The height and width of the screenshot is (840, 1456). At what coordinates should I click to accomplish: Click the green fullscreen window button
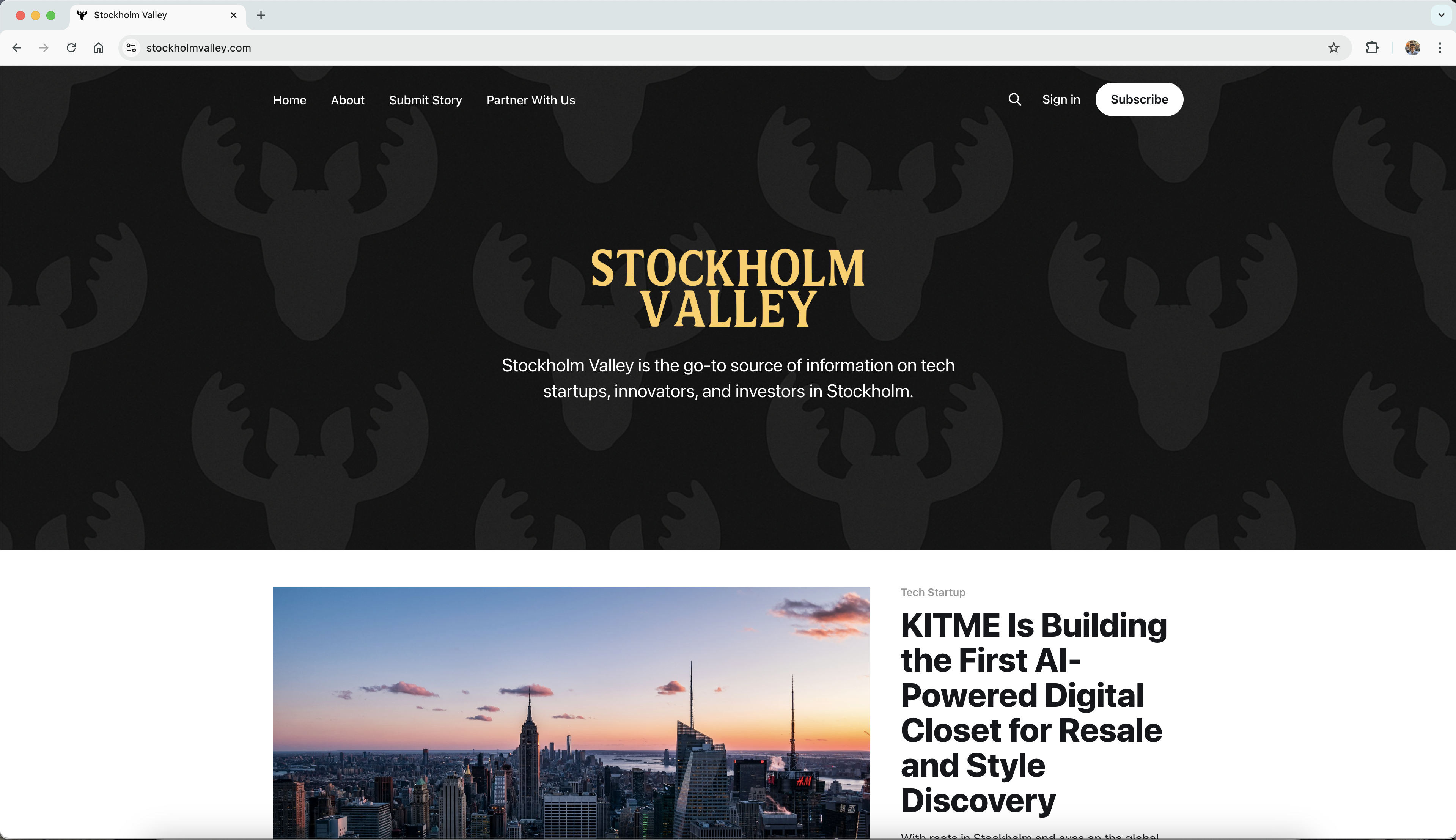click(x=51, y=16)
